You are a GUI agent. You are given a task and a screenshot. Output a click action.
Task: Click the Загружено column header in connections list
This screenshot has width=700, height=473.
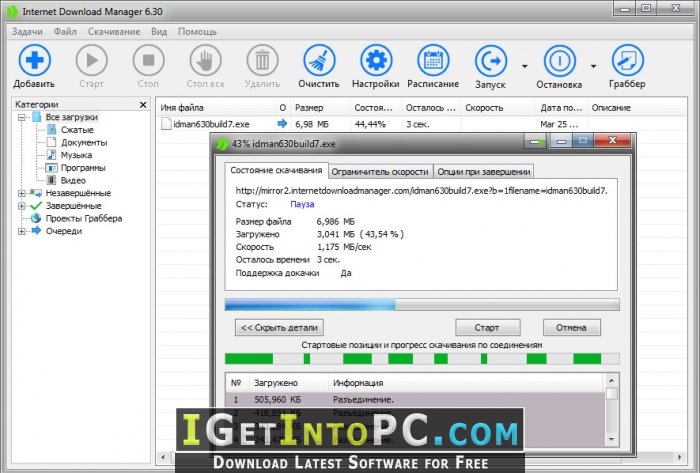(x=289, y=383)
